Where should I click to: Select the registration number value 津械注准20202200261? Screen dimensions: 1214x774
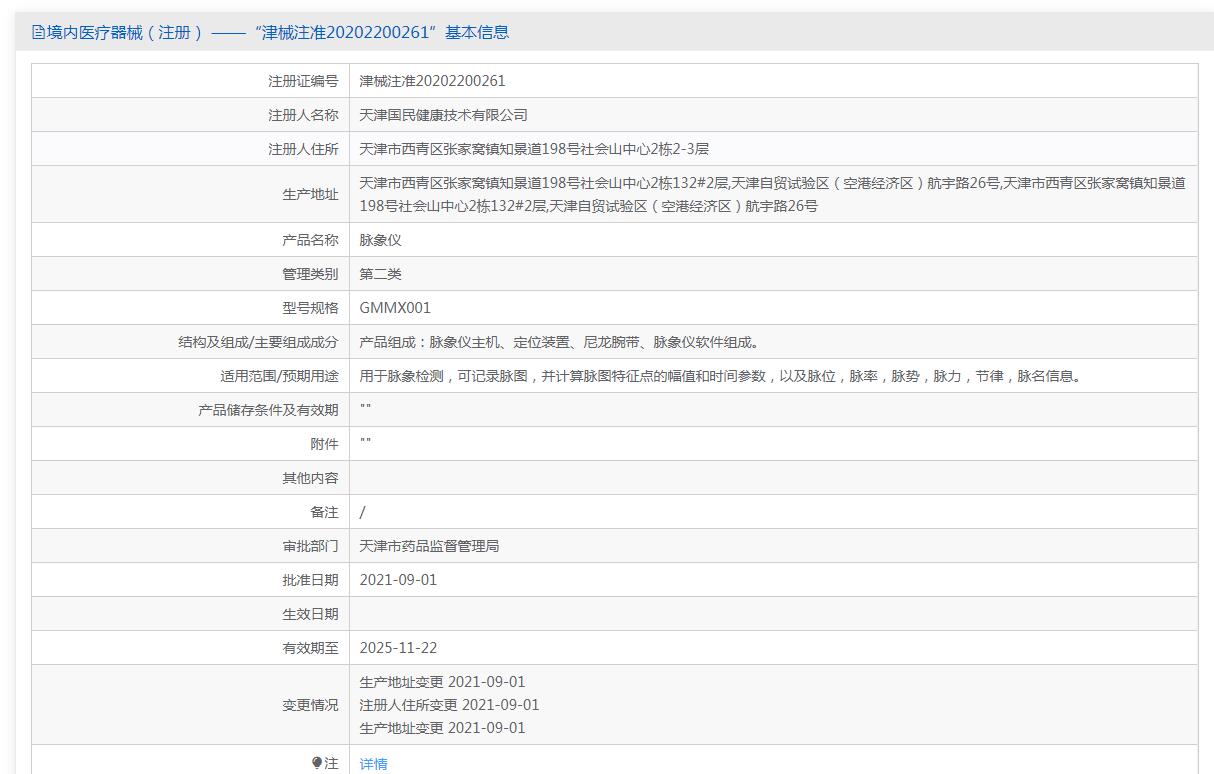432,81
